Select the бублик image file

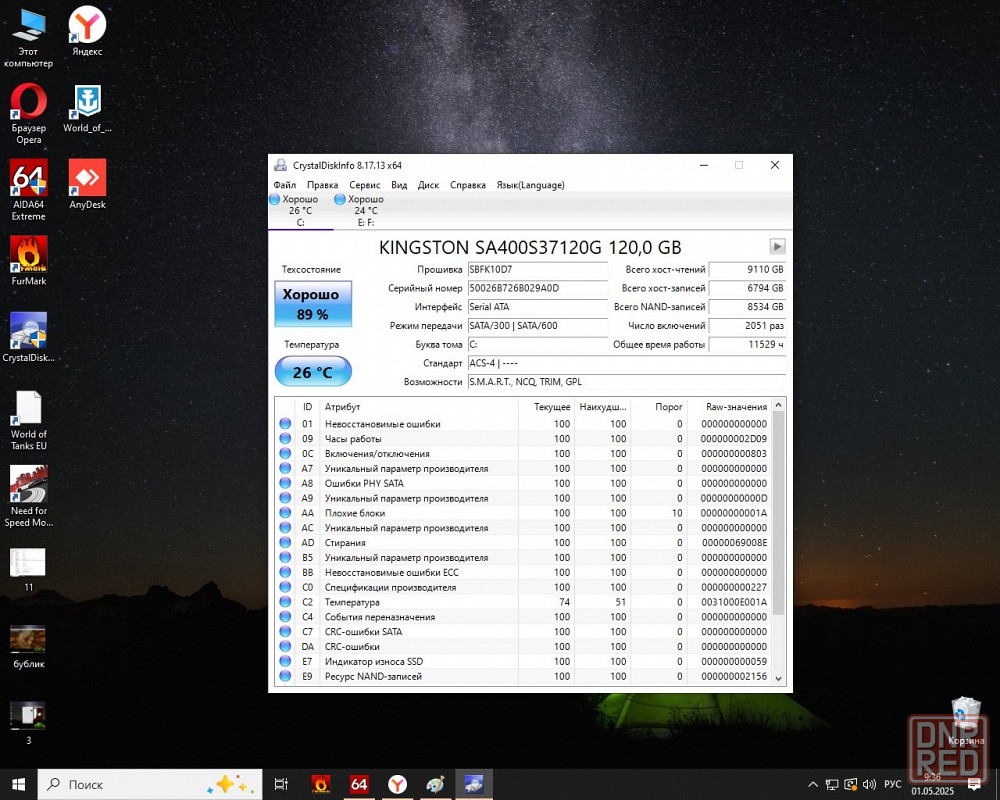pyautogui.click(x=29, y=646)
